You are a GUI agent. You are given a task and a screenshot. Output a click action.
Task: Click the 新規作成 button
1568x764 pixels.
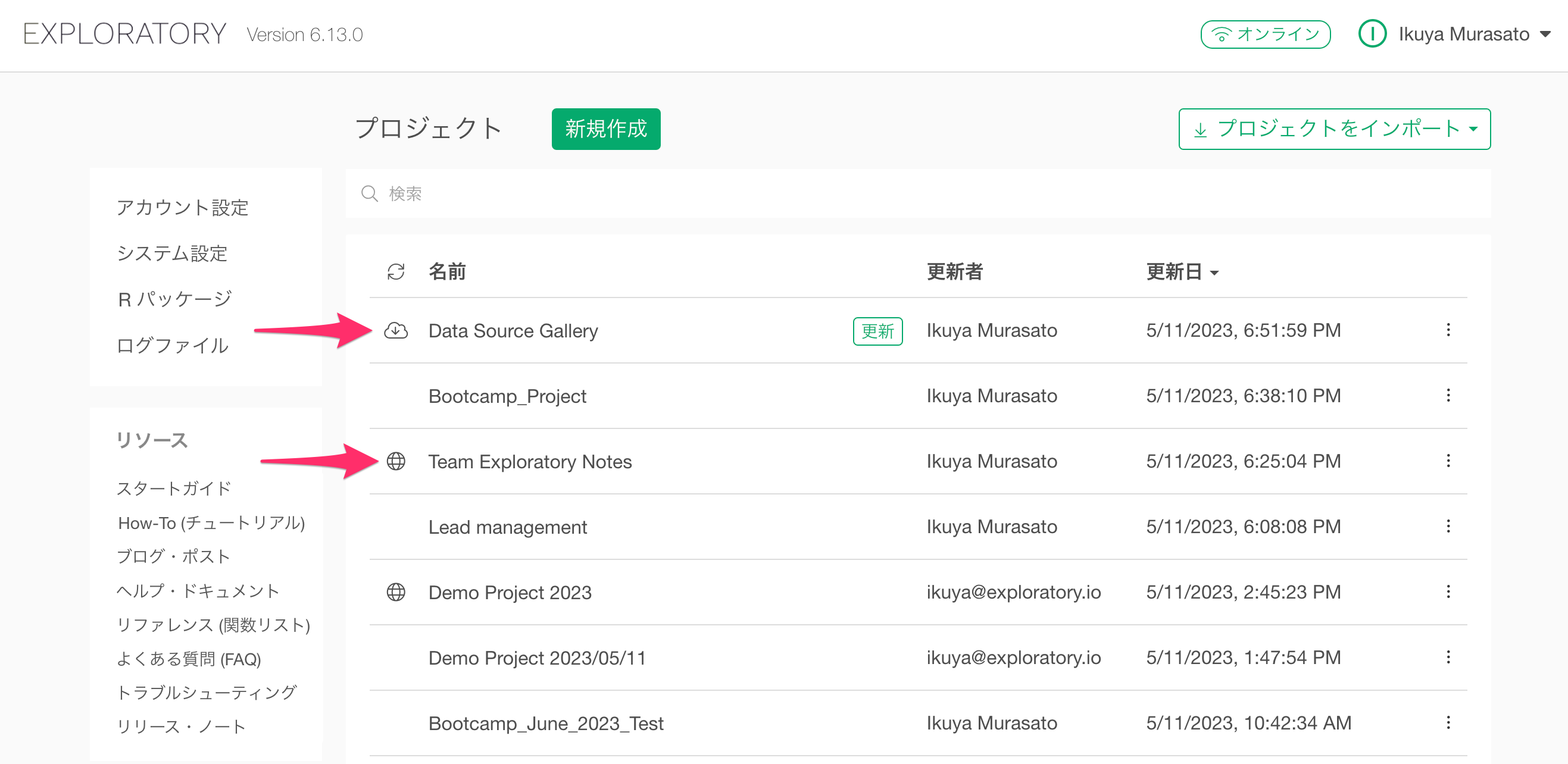(605, 129)
